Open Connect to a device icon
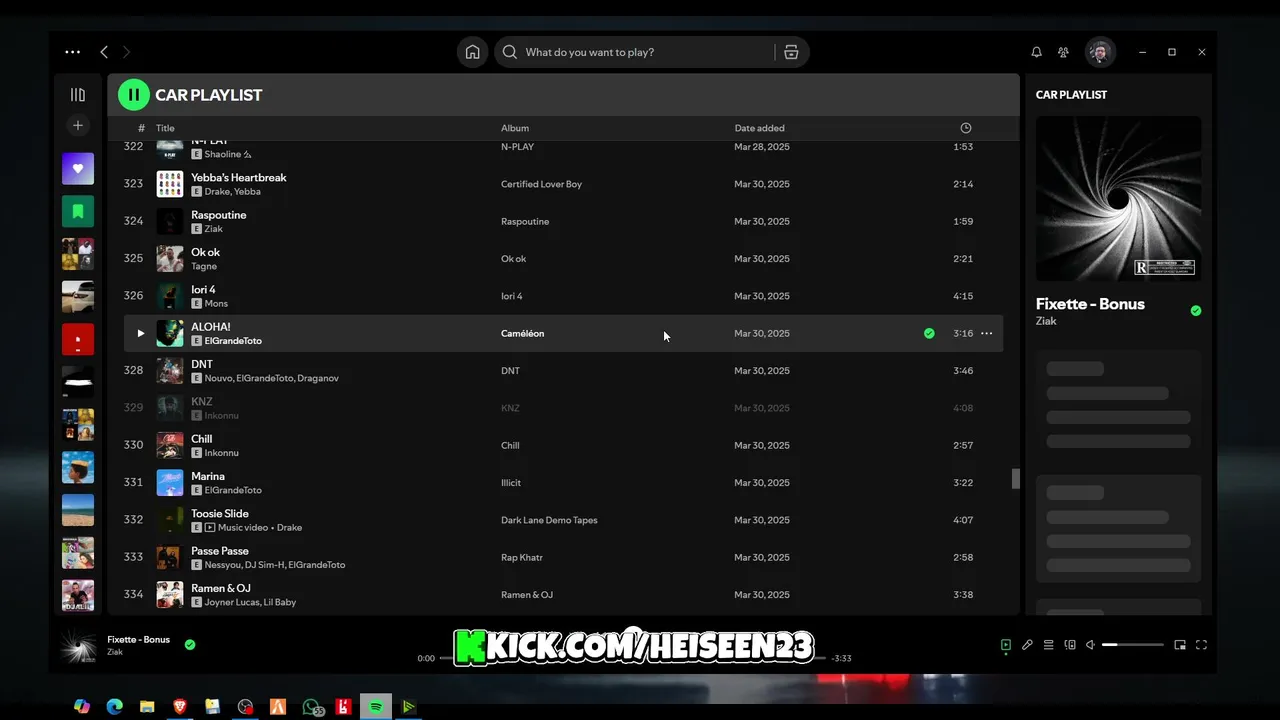 pos(1070,645)
